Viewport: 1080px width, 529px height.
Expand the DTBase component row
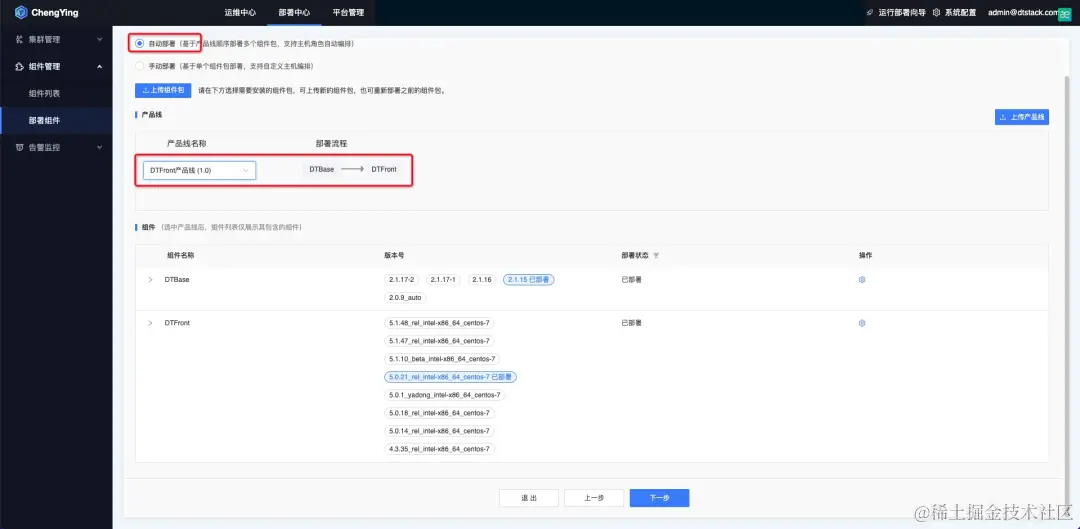pyautogui.click(x=150, y=280)
